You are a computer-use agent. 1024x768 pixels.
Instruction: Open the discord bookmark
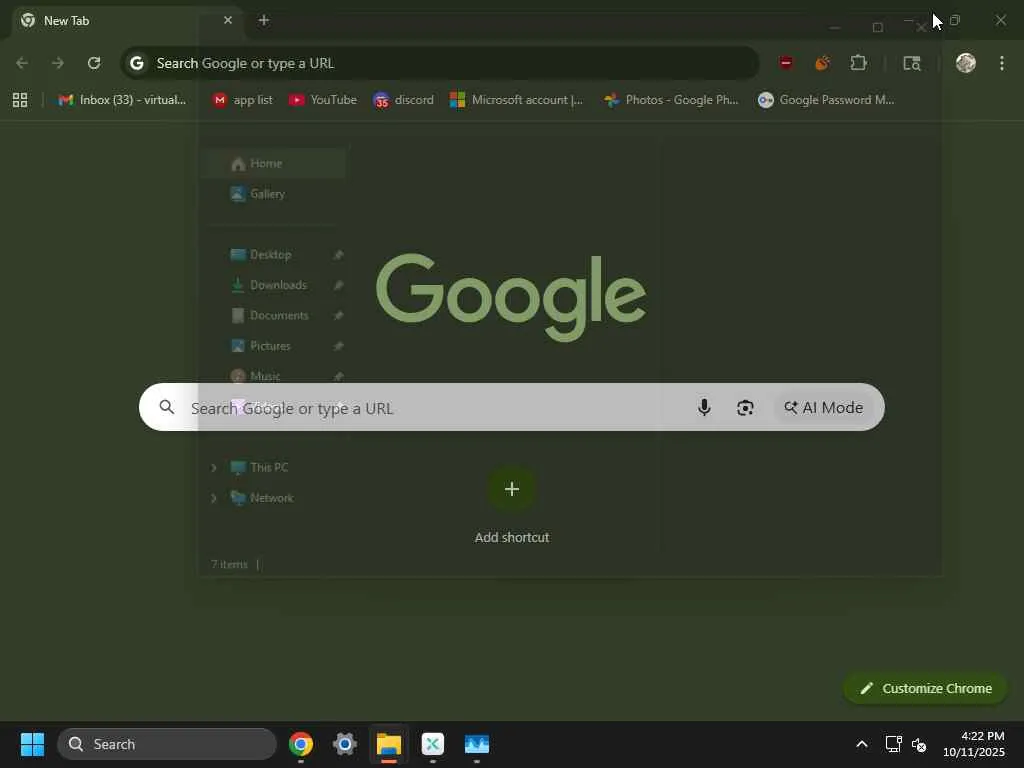point(404,100)
